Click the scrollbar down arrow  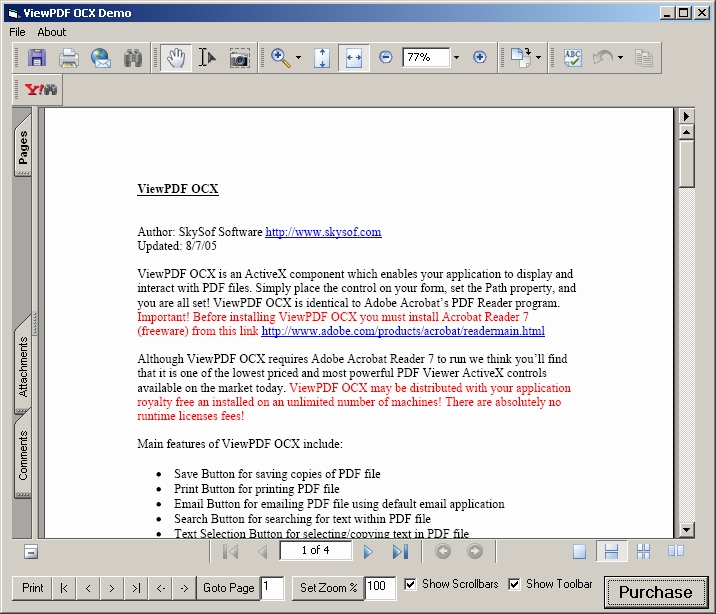687,530
